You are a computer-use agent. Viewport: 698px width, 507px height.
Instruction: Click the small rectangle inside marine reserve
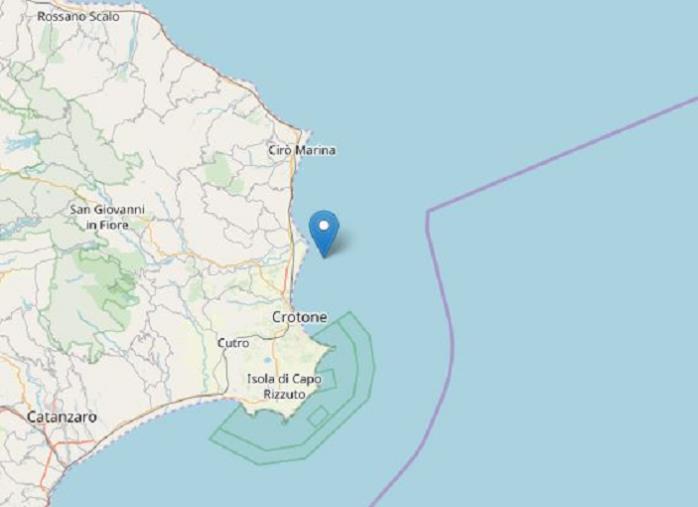[x=318, y=417]
